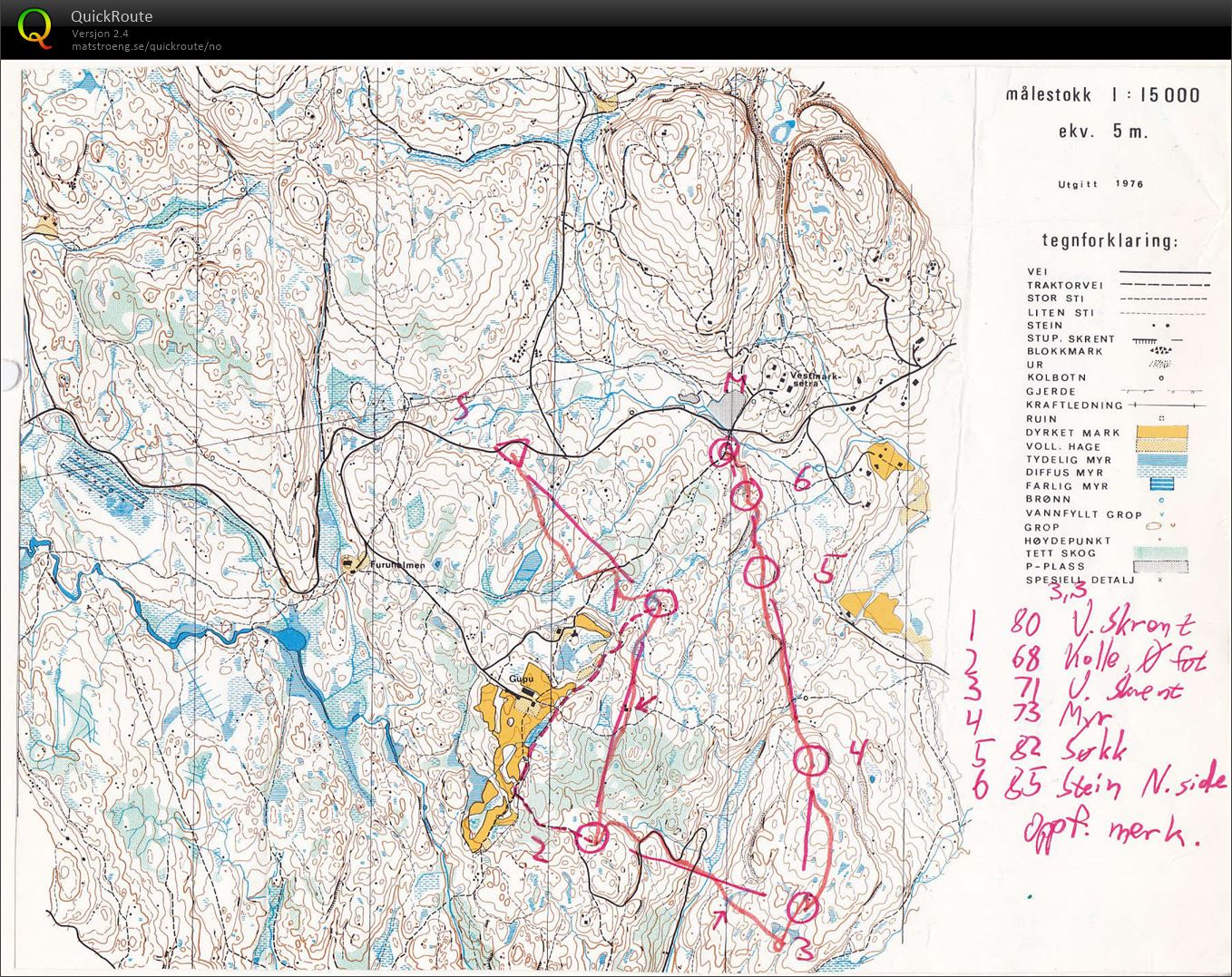1232x977 pixels.
Task: Click the DYRKET MARK yellow legend swatch
Action: coord(1162,432)
